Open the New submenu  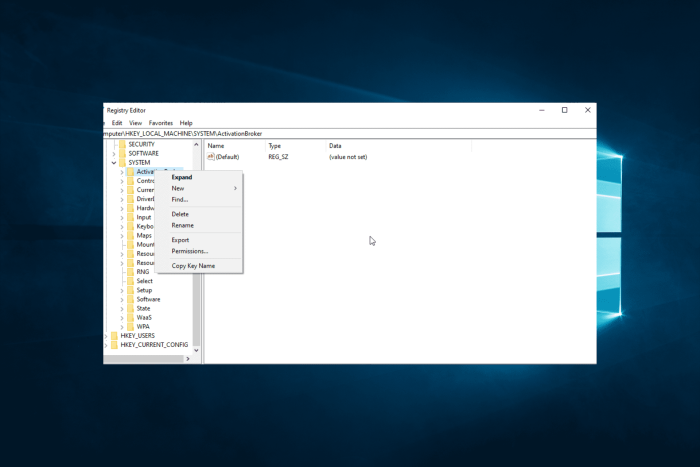(199, 188)
